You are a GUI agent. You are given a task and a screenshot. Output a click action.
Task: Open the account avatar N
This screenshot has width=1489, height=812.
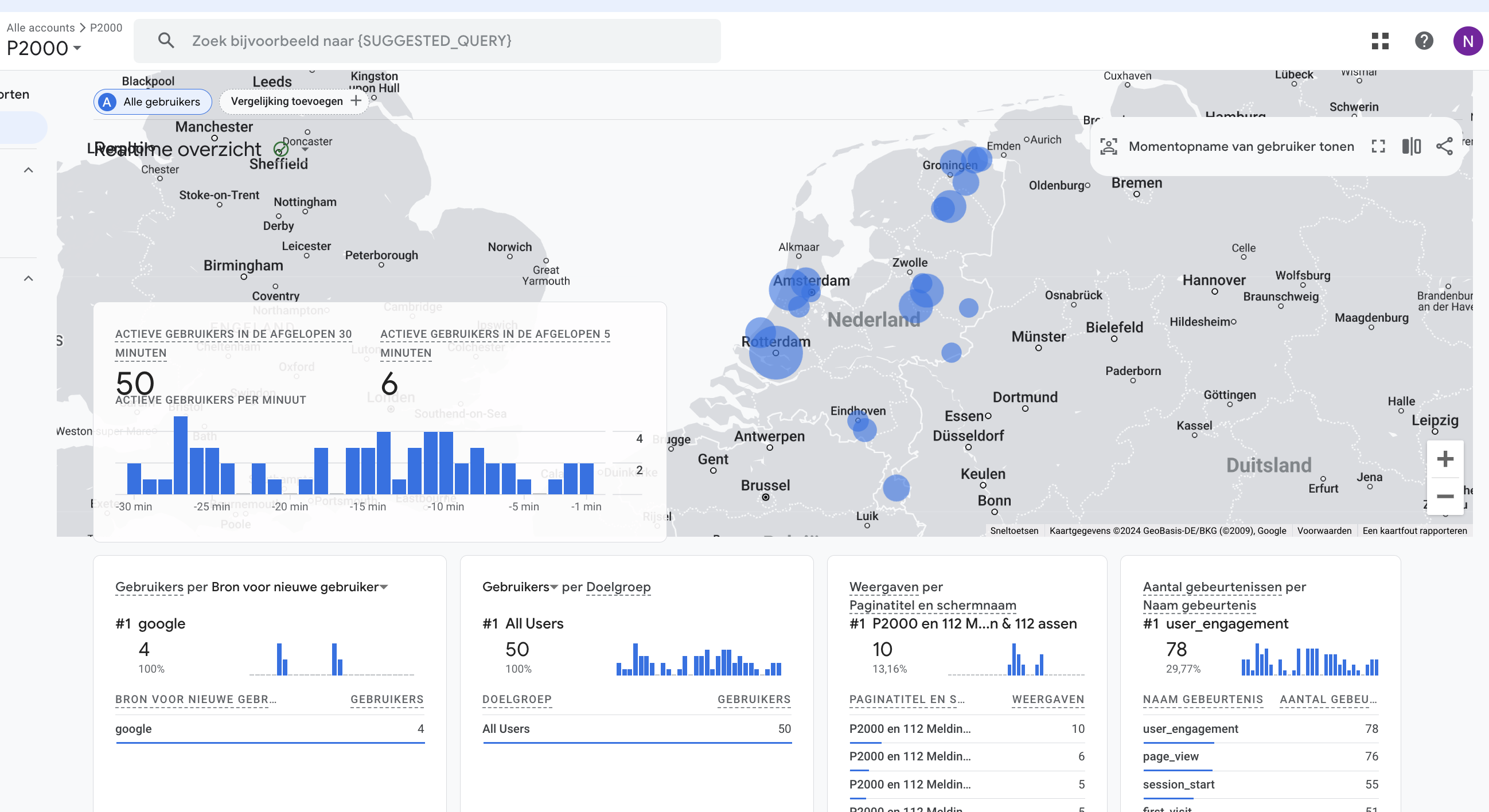point(1467,41)
